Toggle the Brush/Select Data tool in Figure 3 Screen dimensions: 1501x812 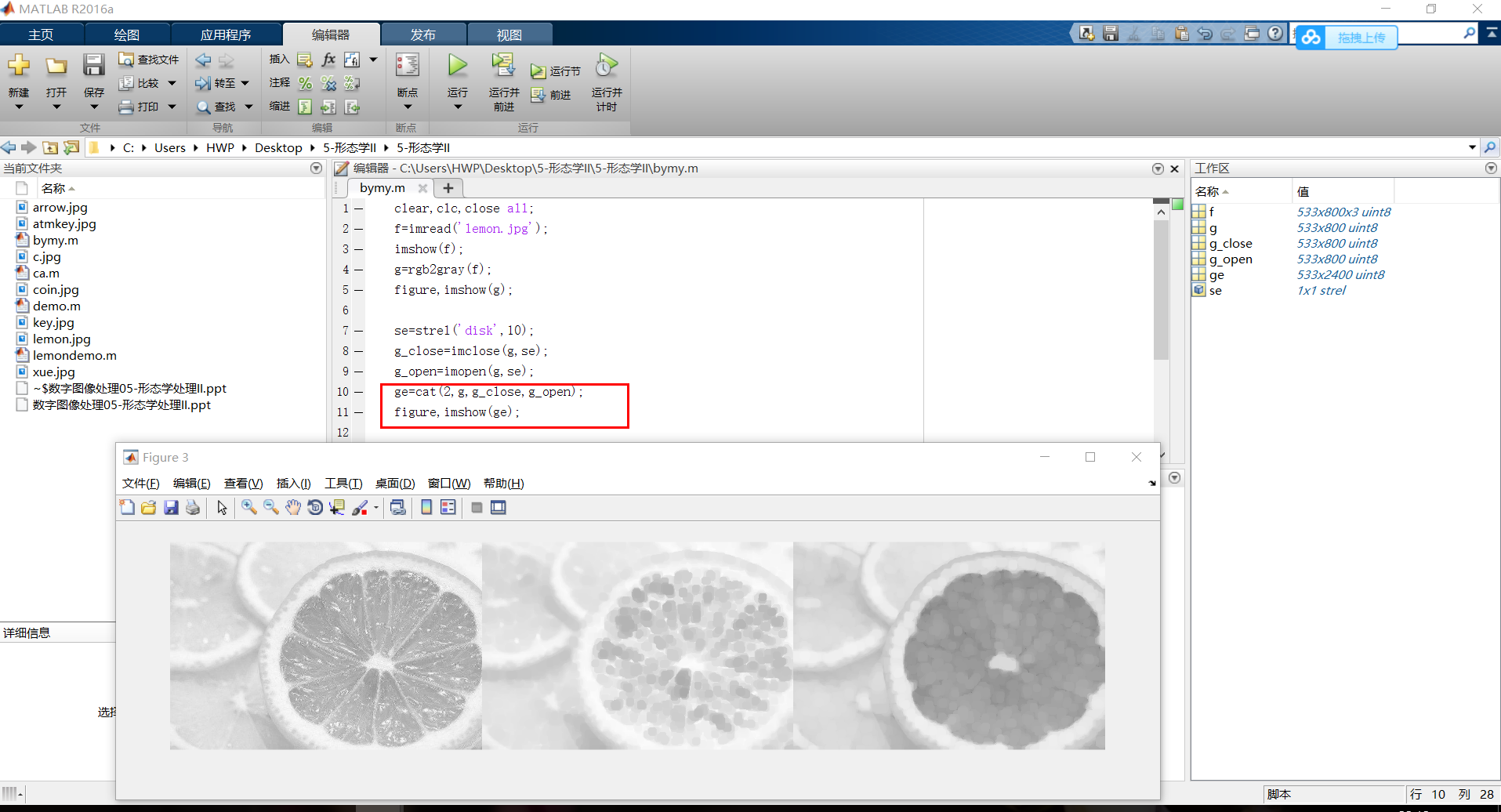tap(361, 507)
